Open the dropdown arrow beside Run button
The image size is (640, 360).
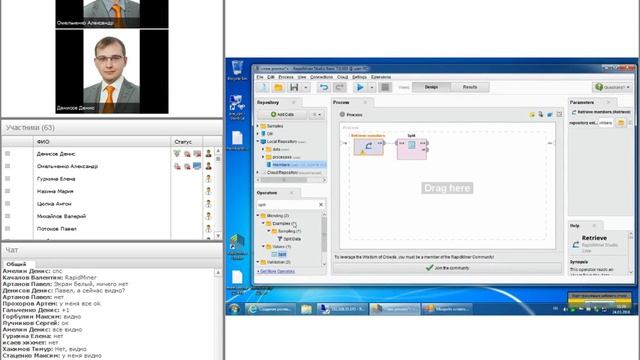[x=371, y=87]
